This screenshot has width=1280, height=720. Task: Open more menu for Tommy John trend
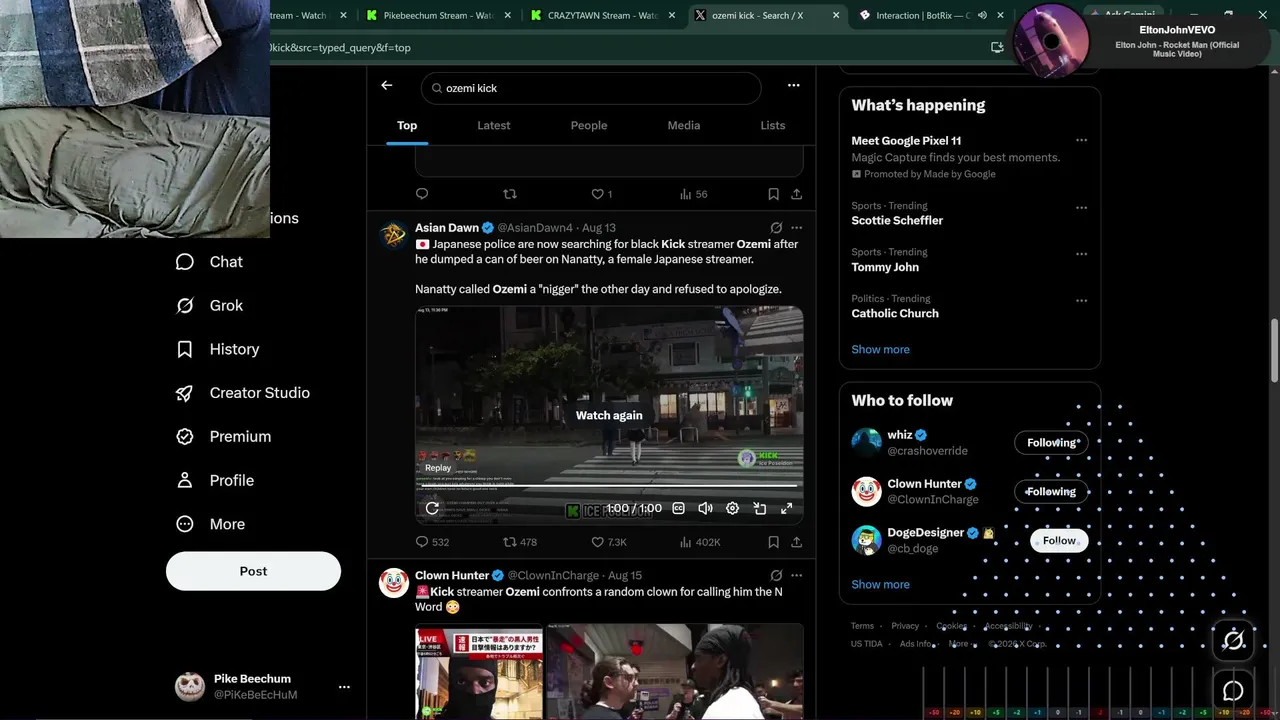point(1081,254)
